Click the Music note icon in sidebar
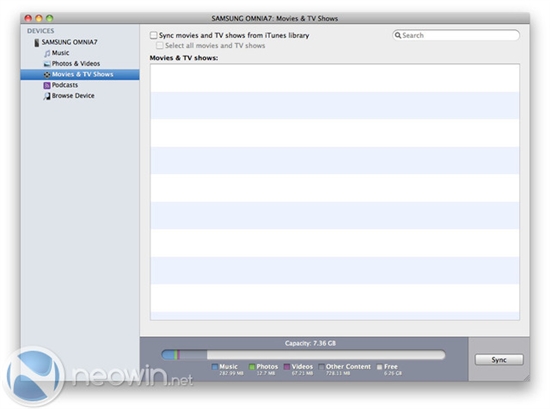The width and height of the screenshot is (550, 409). [47, 53]
